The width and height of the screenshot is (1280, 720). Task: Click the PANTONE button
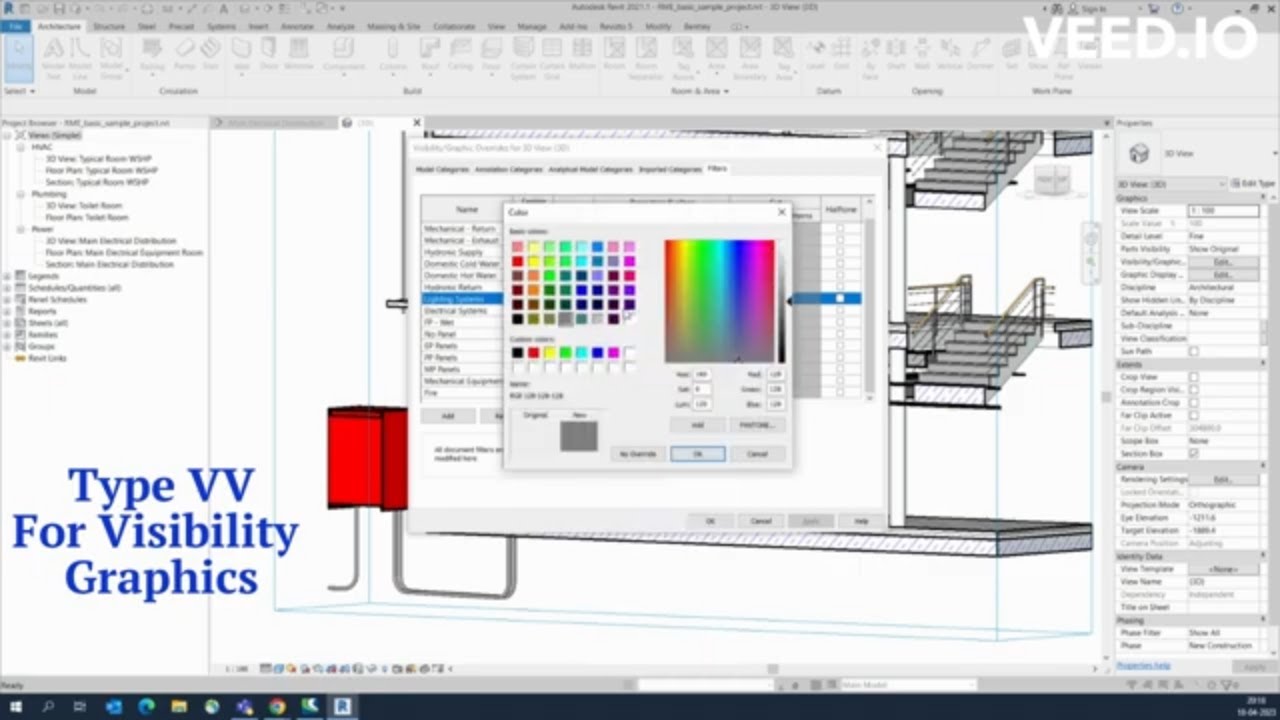pos(756,425)
